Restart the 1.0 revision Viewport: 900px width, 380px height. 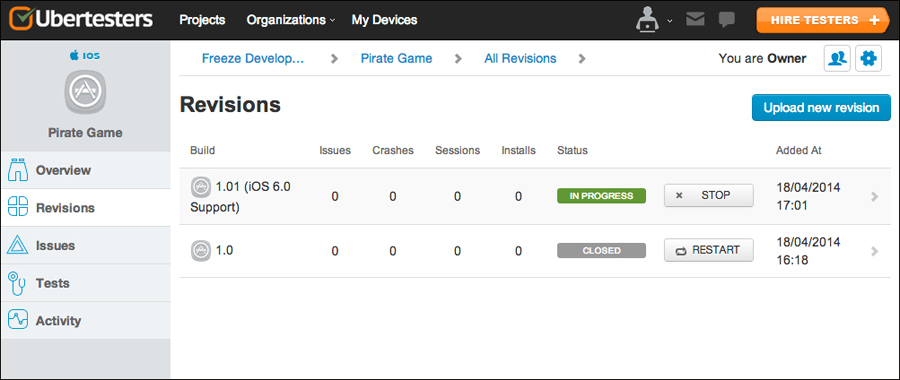click(708, 250)
